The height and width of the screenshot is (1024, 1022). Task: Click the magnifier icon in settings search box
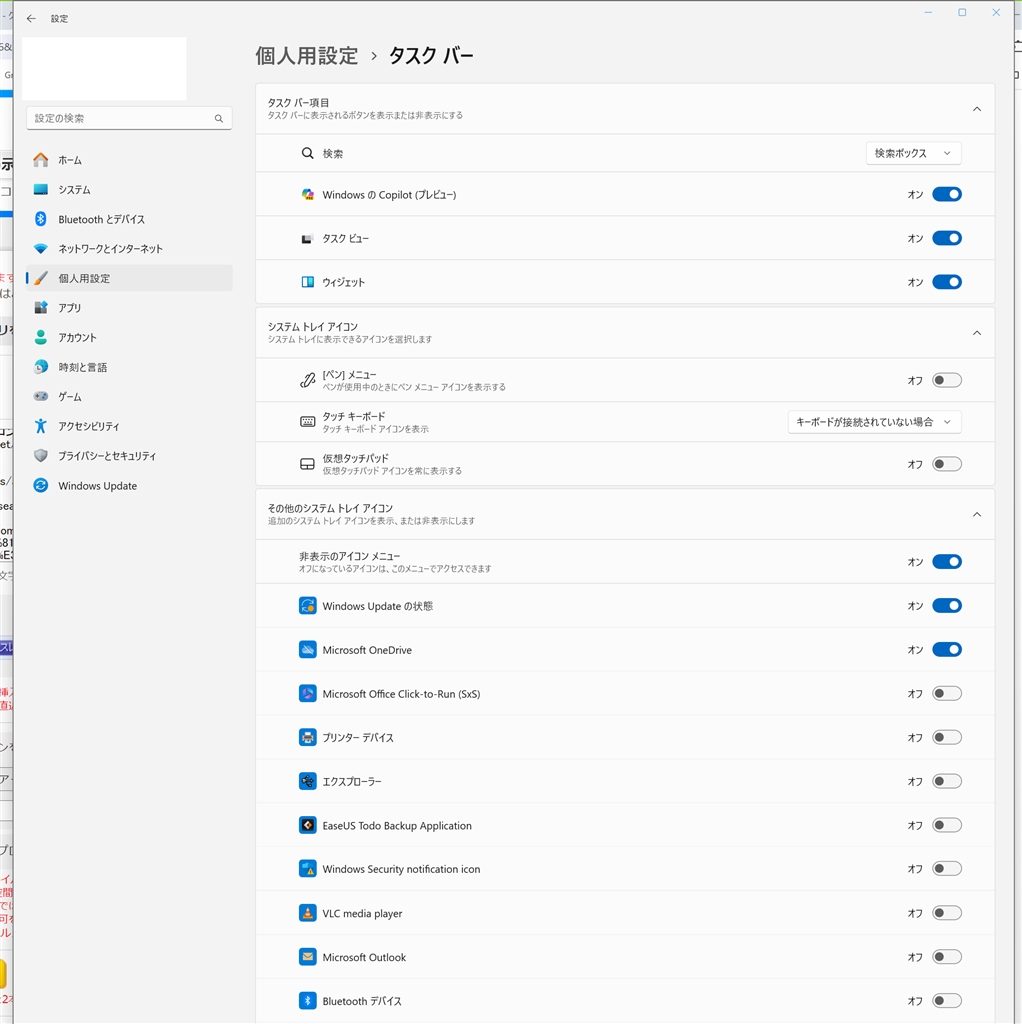pyautogui.click(x=219, y=118)
